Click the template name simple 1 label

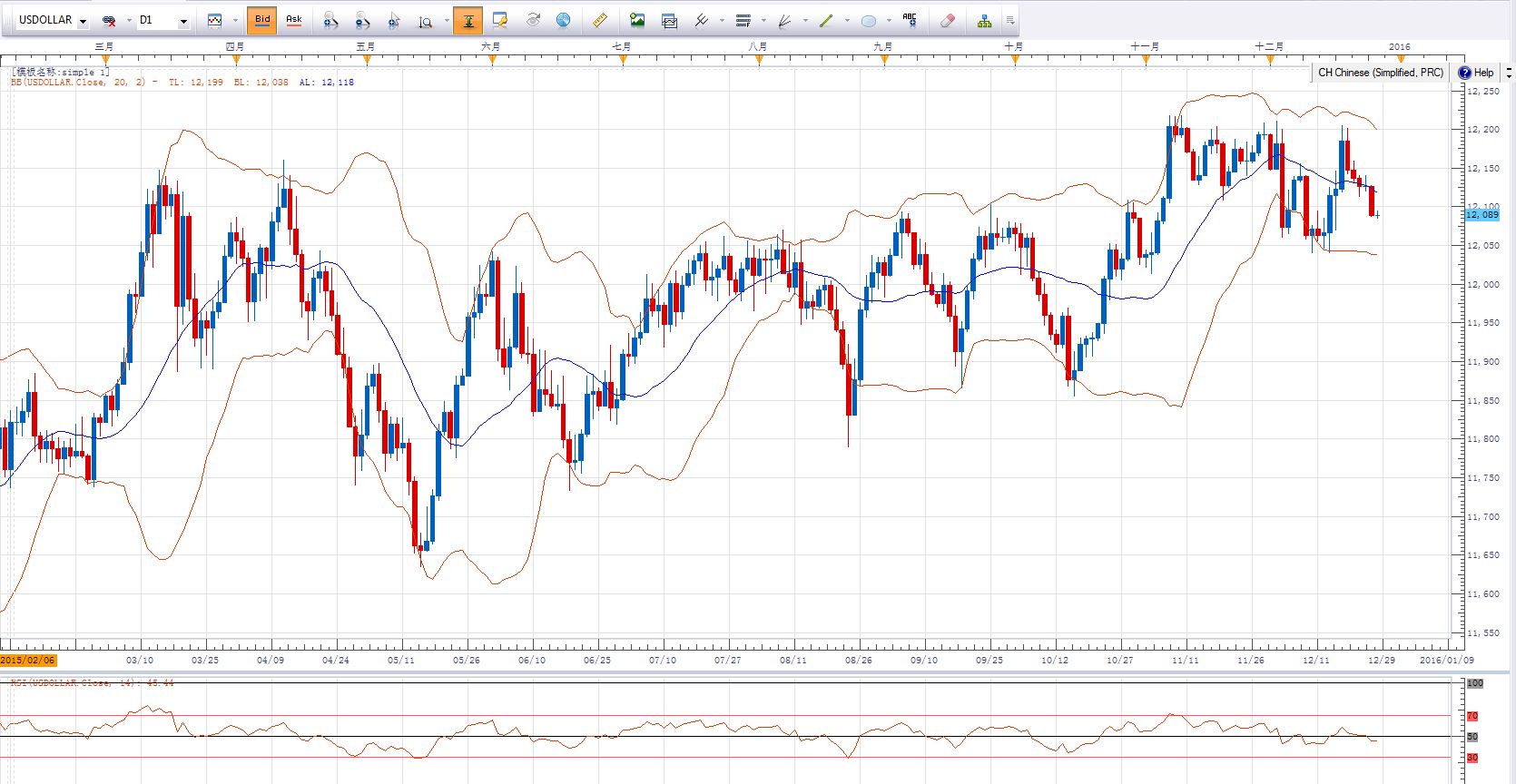(x=60, y=72)
